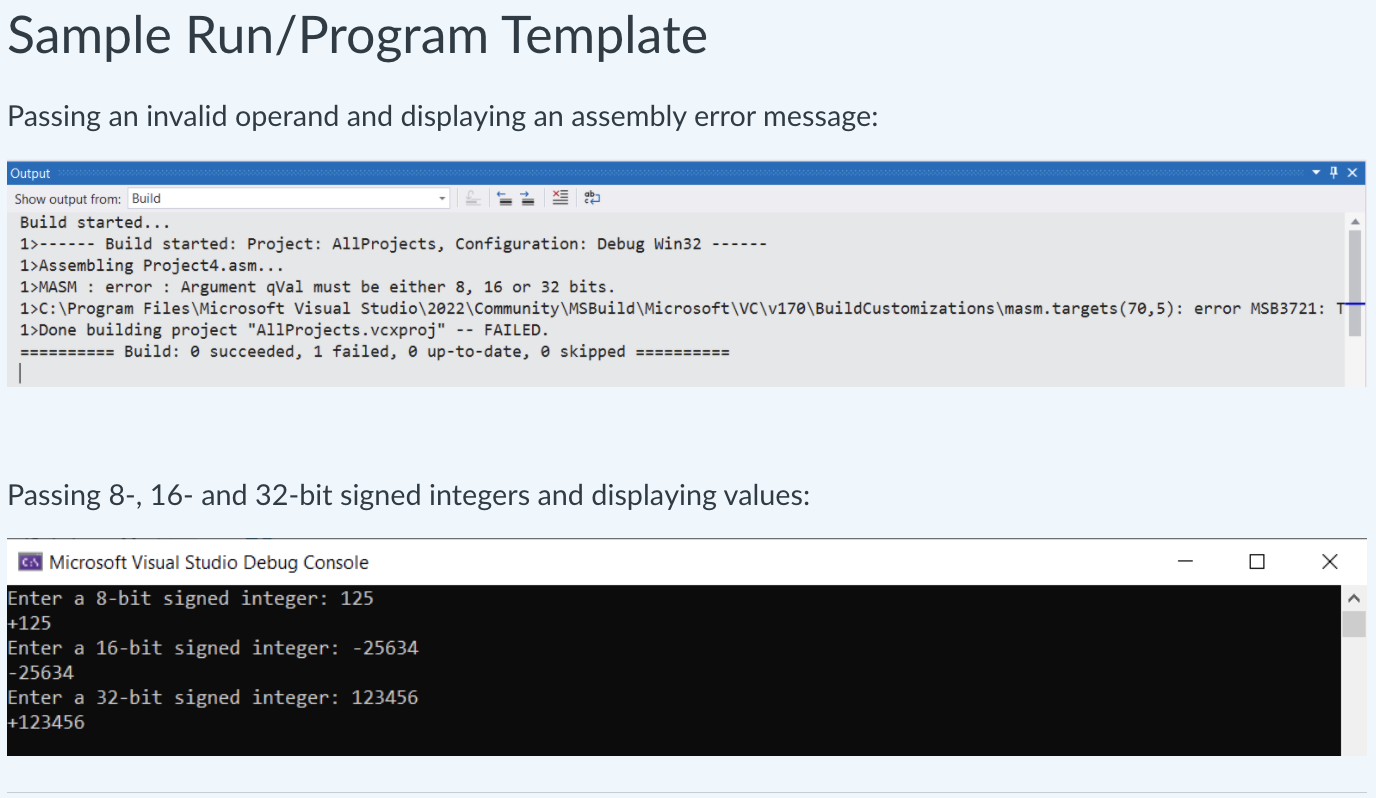Toggle visibility of the Output tool window

click(x=1353, y=172)
